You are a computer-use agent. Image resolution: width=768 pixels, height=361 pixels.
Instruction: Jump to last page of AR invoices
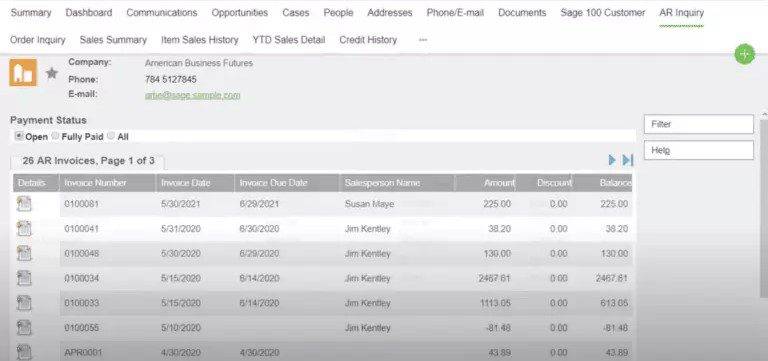[628, 160]
